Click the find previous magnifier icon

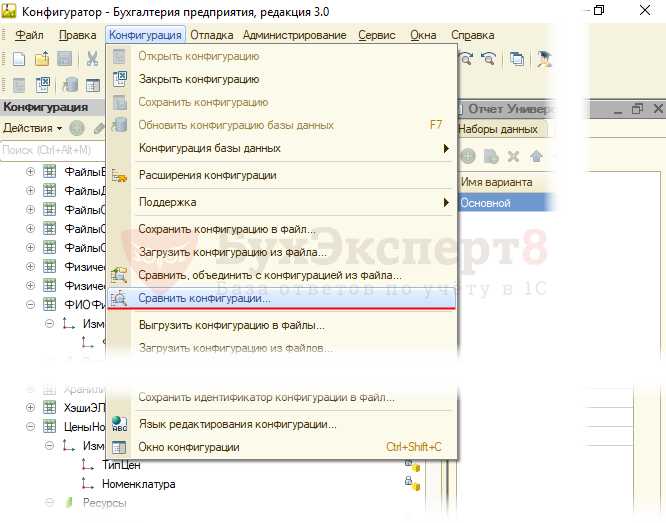click(x=488, y=58)
